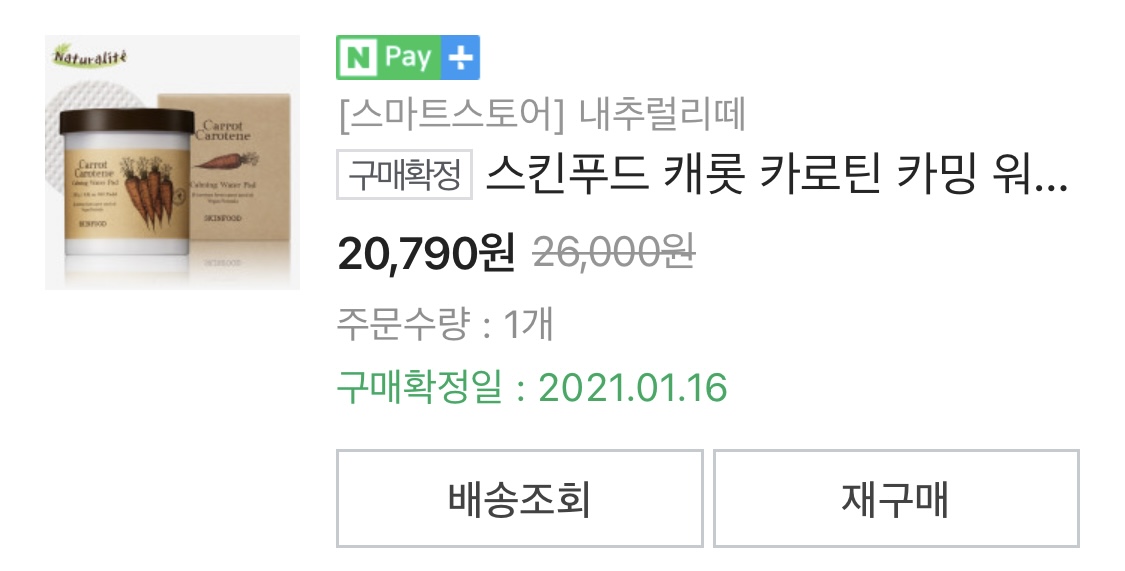Image resolution: width=1125 pixels, height=571 pixels.
Task: Click the [스마트스토어] 내추럴리떼 store name
Action: tap(542, 115)
